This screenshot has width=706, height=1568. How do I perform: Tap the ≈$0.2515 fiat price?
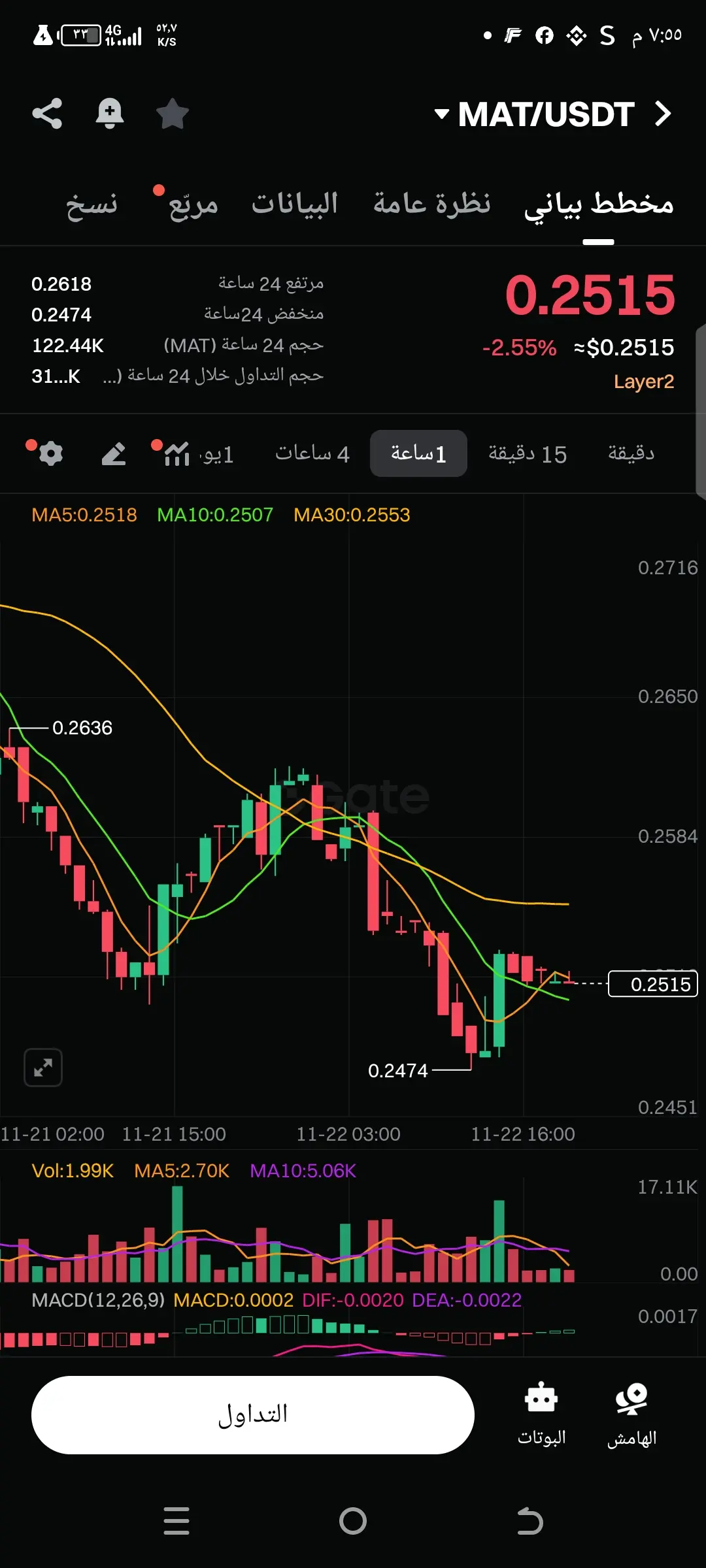tap(624, 348)
